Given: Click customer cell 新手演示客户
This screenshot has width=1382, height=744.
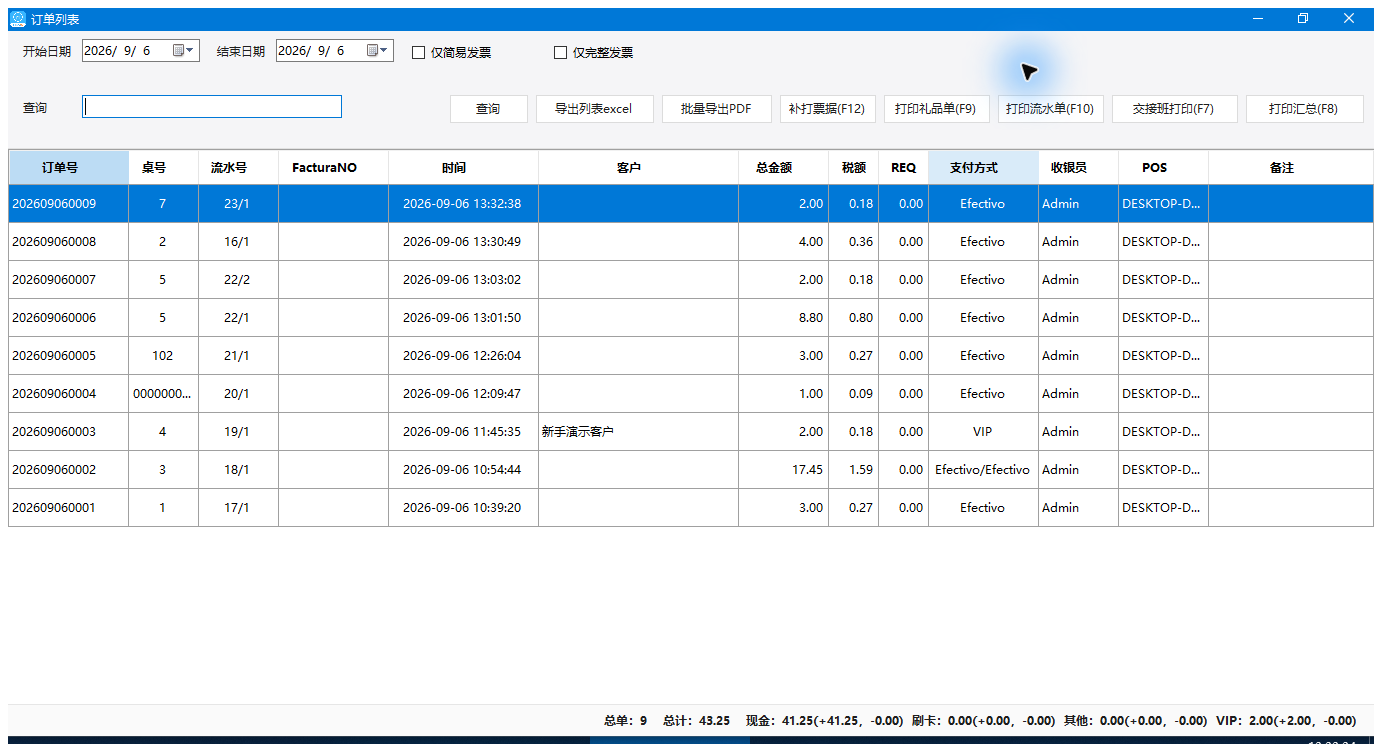Looking at the screenshot, I should (638, 431).
